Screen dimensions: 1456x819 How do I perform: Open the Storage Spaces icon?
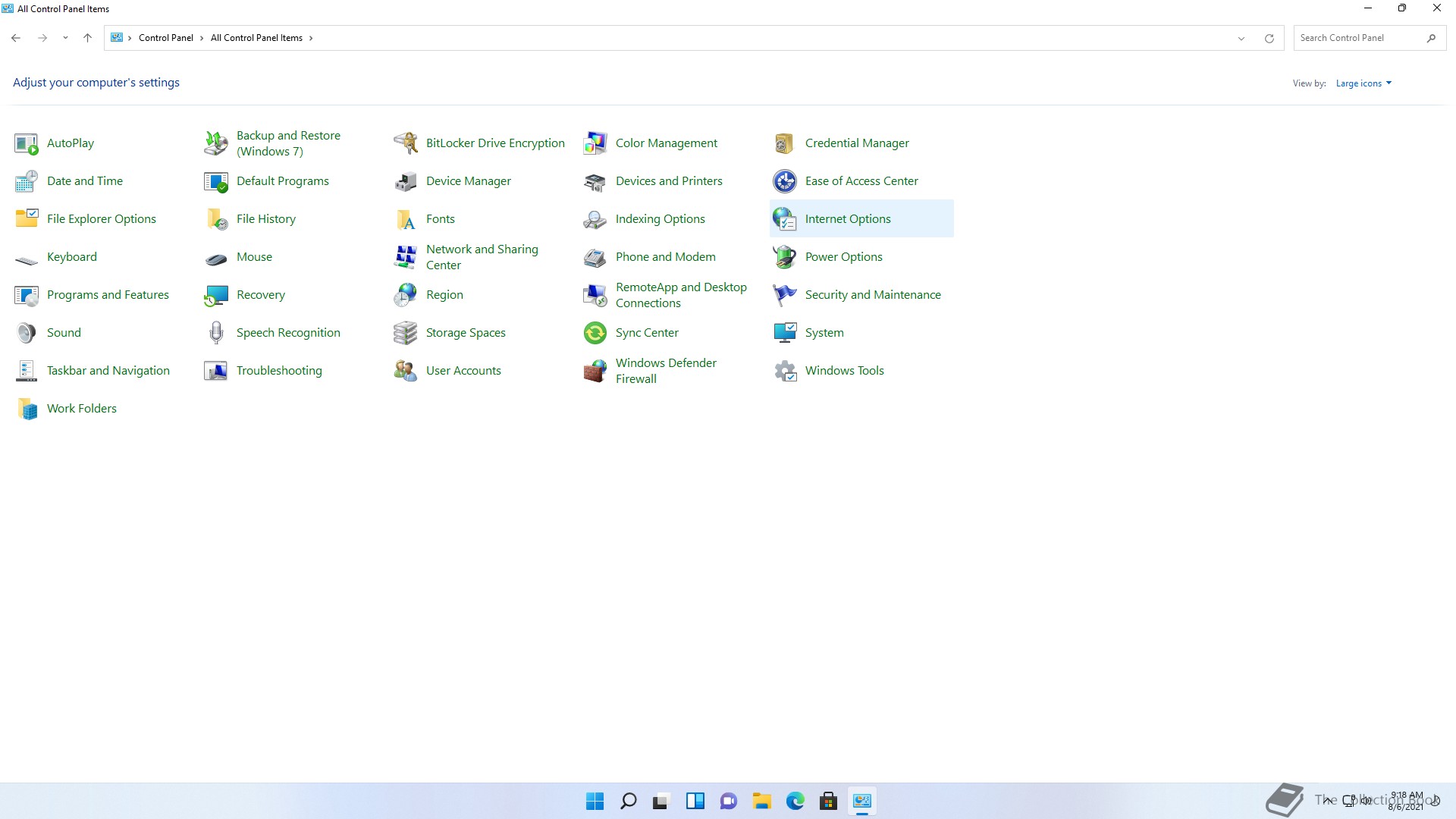click(x=406, y=333)
